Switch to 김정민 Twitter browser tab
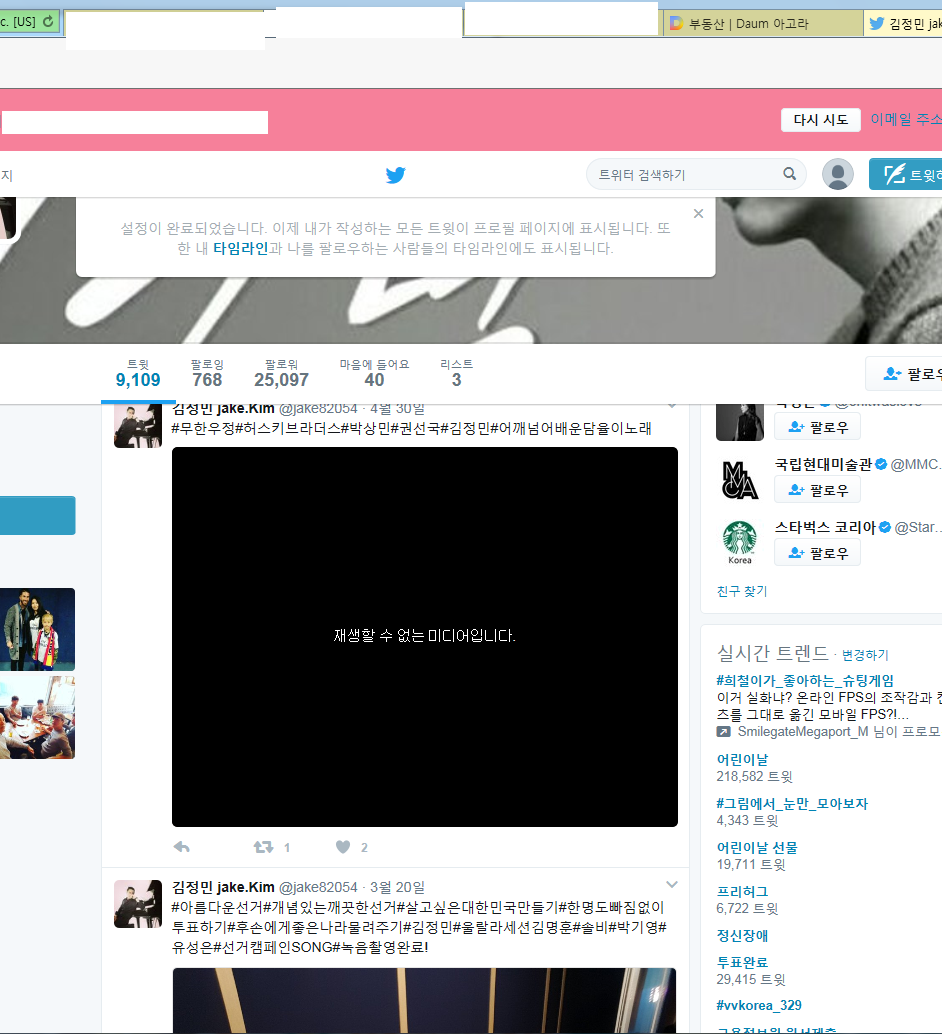The width and height of the screenshot is (942, 1034). (904, 24)
